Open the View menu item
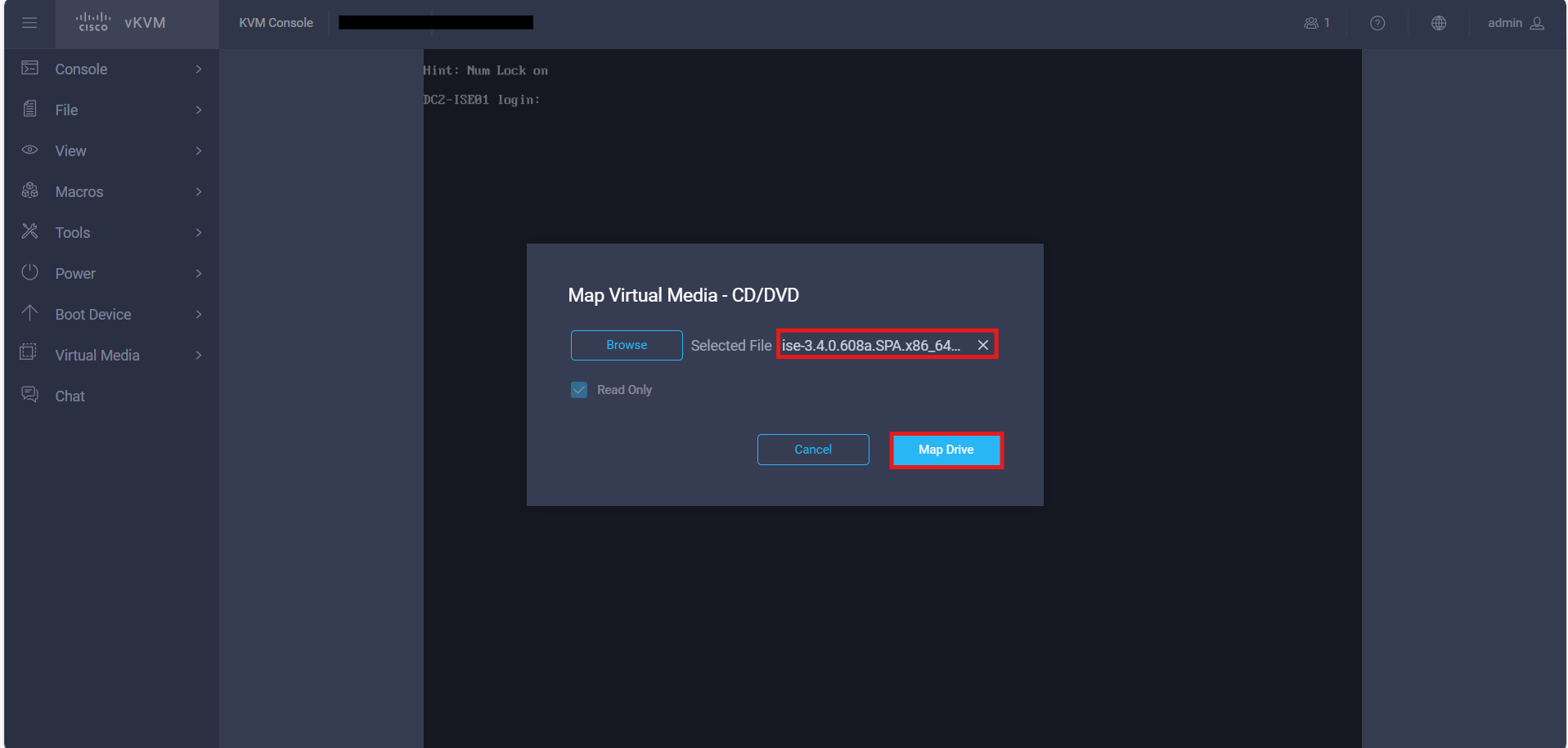This screenshot has height=748, width=1568. pyautogui.click(x=70, y=150)
